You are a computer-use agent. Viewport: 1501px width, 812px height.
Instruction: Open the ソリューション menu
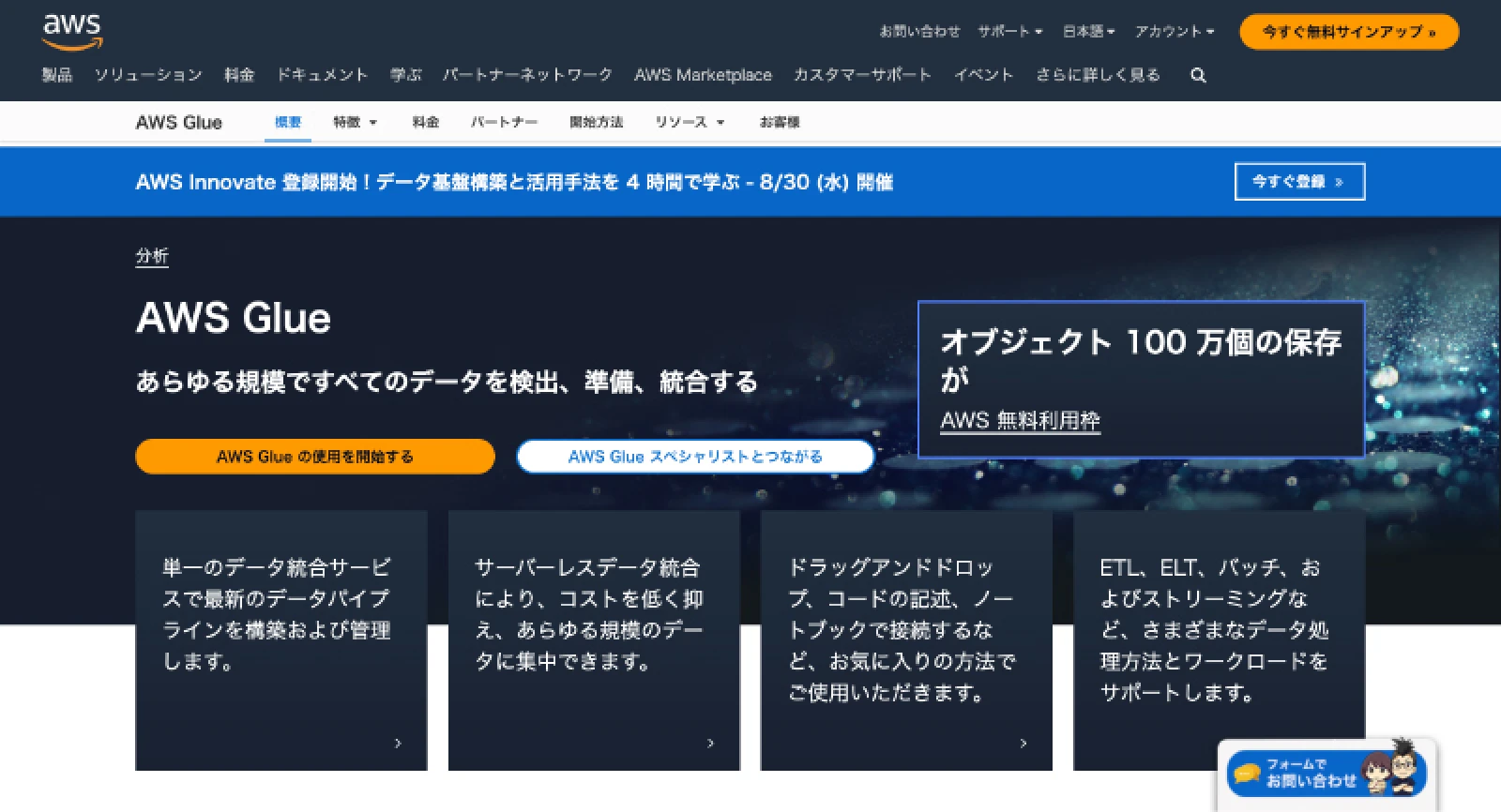coord(148,75)
